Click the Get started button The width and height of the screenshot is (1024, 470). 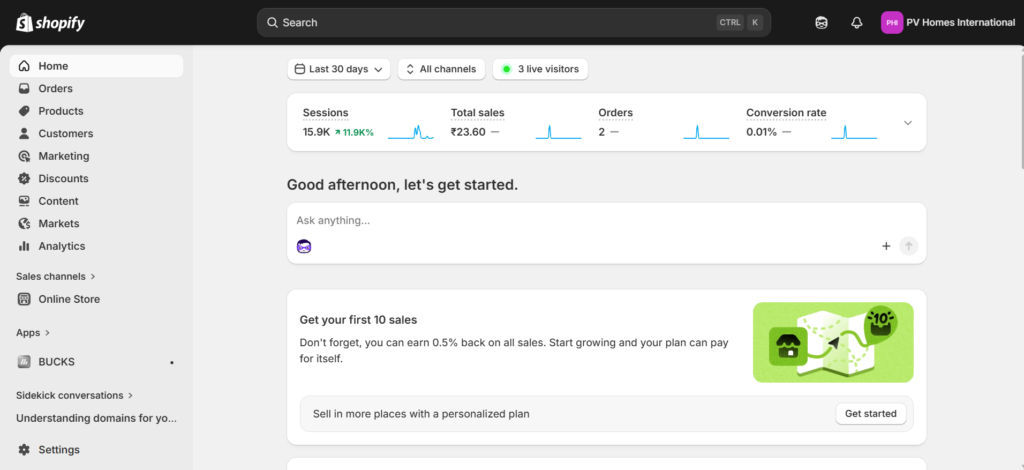(x=870, y=413)
